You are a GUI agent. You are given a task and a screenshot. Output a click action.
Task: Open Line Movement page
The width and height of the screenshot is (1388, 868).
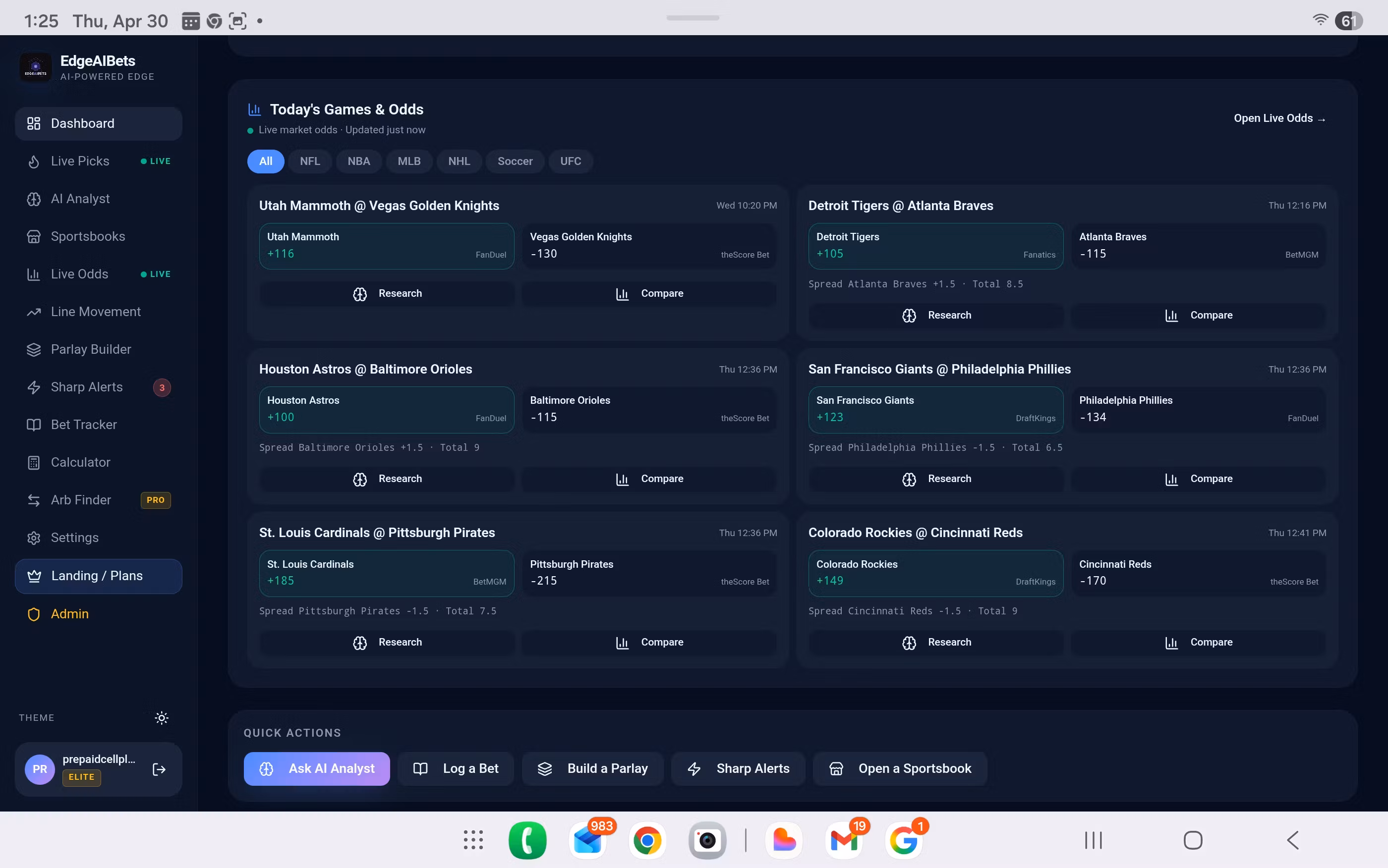pos(98,312)
